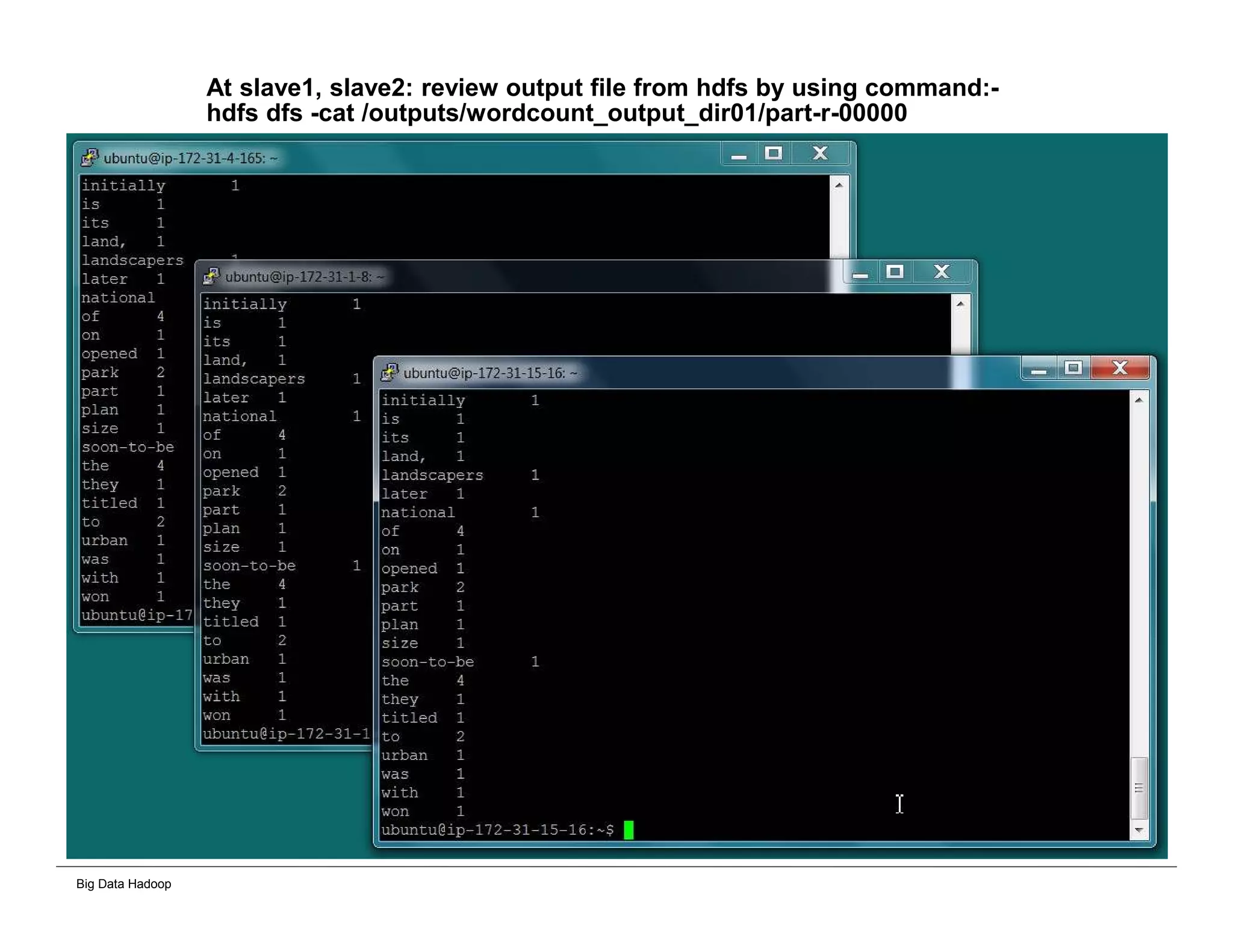1233x952 pixels.
Task: Click PuTTY icon of ip-172-31-15-16 window
Action: tap(390, 372)
